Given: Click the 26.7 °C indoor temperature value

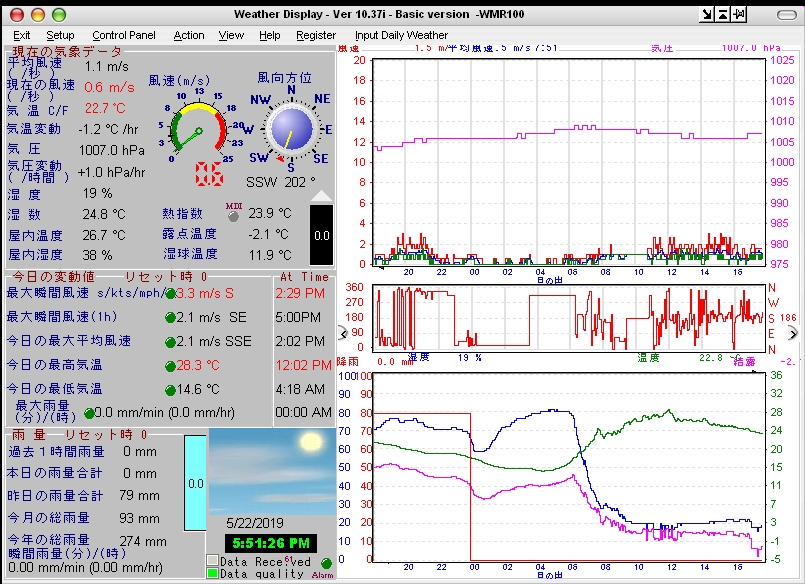Looking at the screenshot, I should pos(104,235).
